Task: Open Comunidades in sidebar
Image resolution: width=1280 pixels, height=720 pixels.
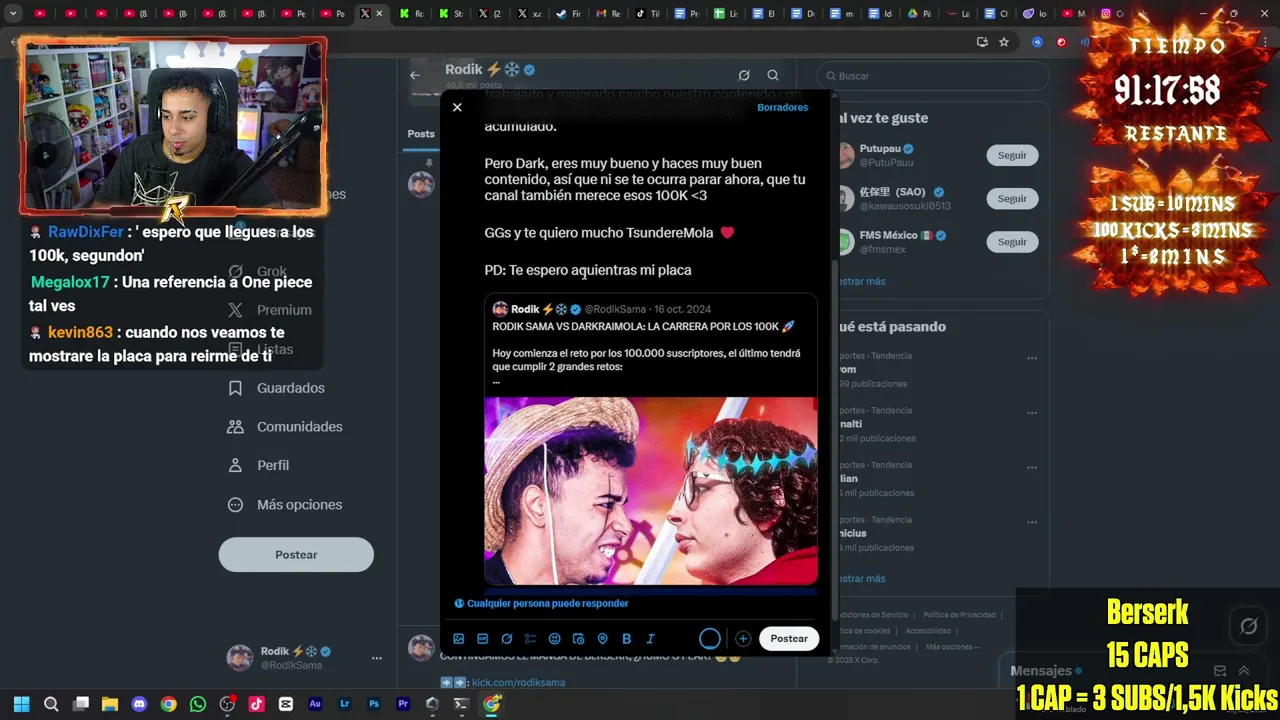Action: (285, 427)
